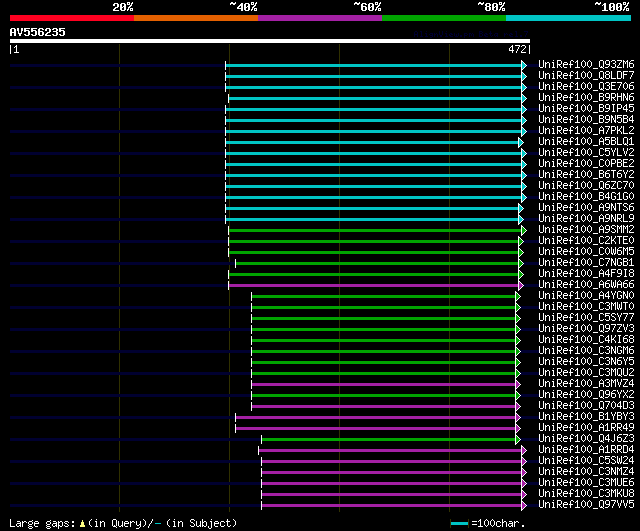This screenshot has height=531, width=640.
Task: Click the cyan 100char scale legend bar
Action: (x=459, y=524)
